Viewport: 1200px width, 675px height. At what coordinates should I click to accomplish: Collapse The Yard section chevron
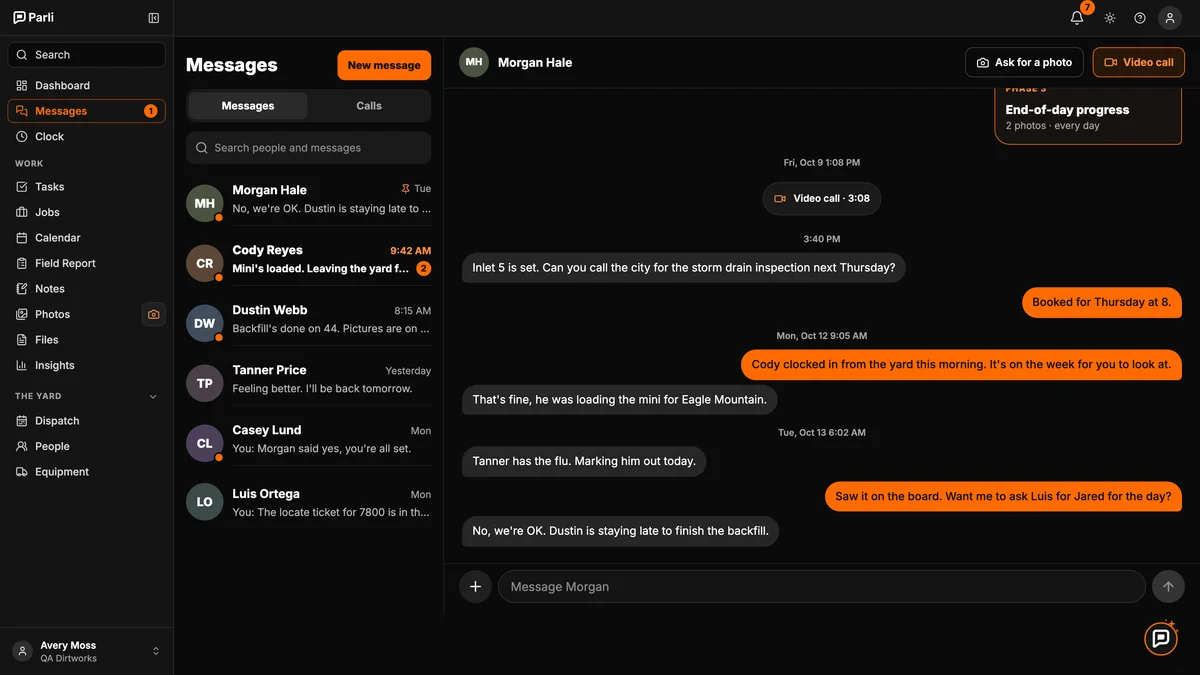pyautogui.click(x=153, y=396)
